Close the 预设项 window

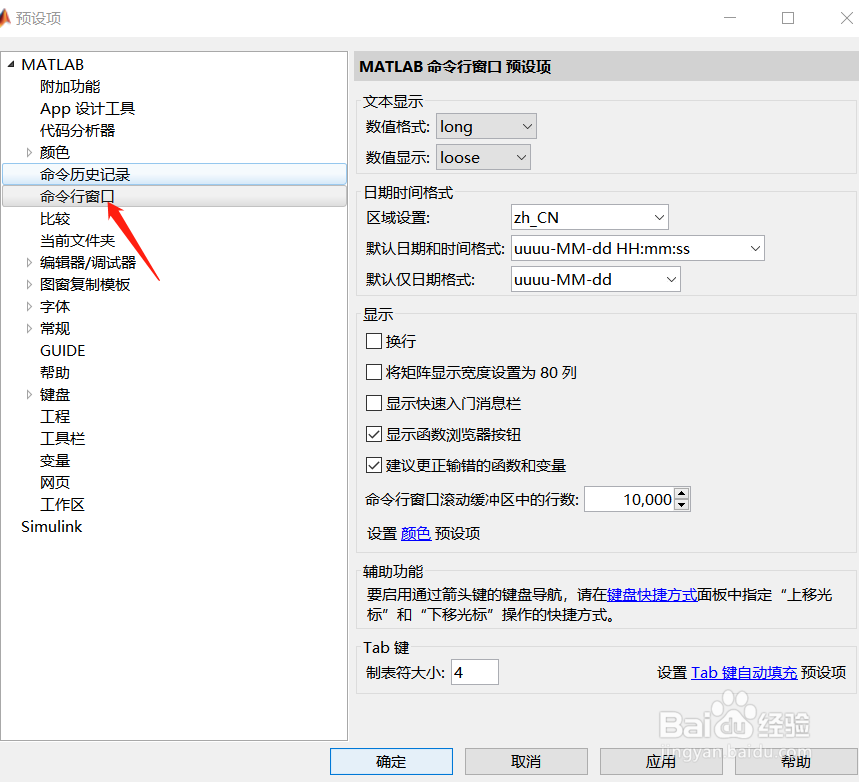click(x=846, y=18)
